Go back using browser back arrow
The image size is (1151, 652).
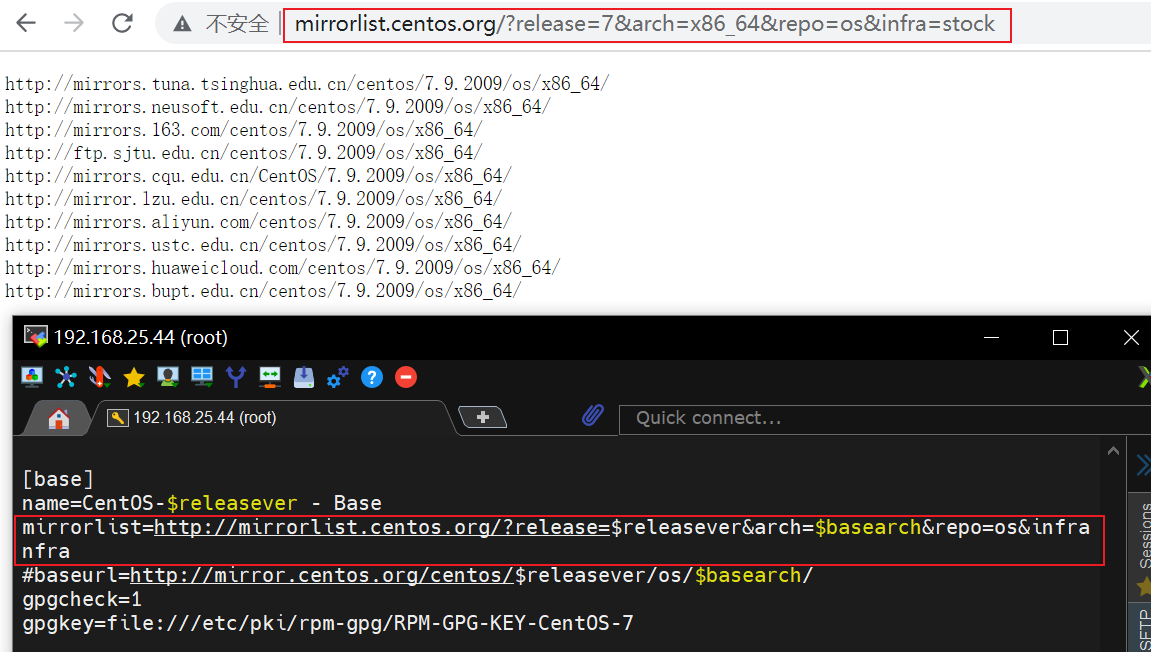[x=26, y=24]
